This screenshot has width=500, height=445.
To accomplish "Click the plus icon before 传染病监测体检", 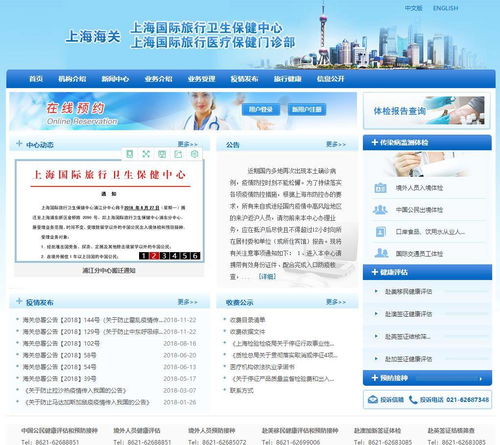I will (375, 142).
